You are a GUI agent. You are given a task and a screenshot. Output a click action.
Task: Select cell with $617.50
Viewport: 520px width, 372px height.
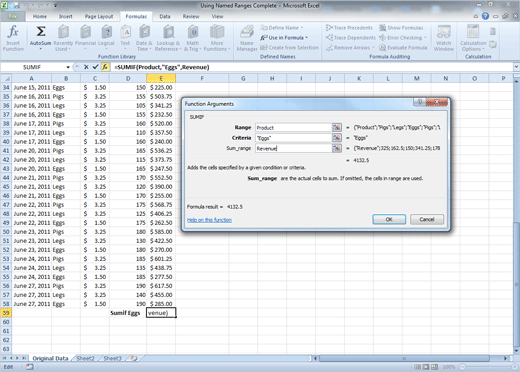[161, 286]
